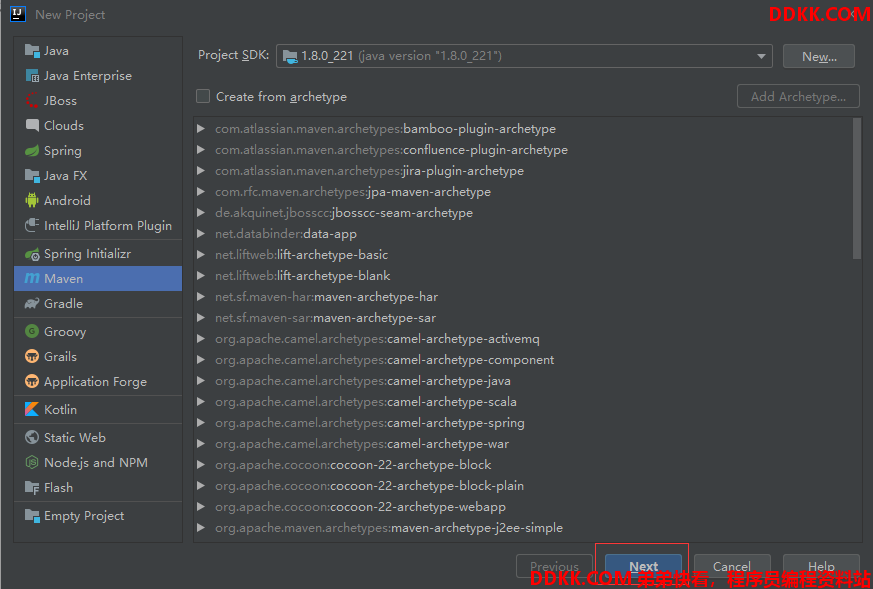Select the camel-archetype-spring row
The width and height of the screenshot is (873, 589).
(523, 423)
